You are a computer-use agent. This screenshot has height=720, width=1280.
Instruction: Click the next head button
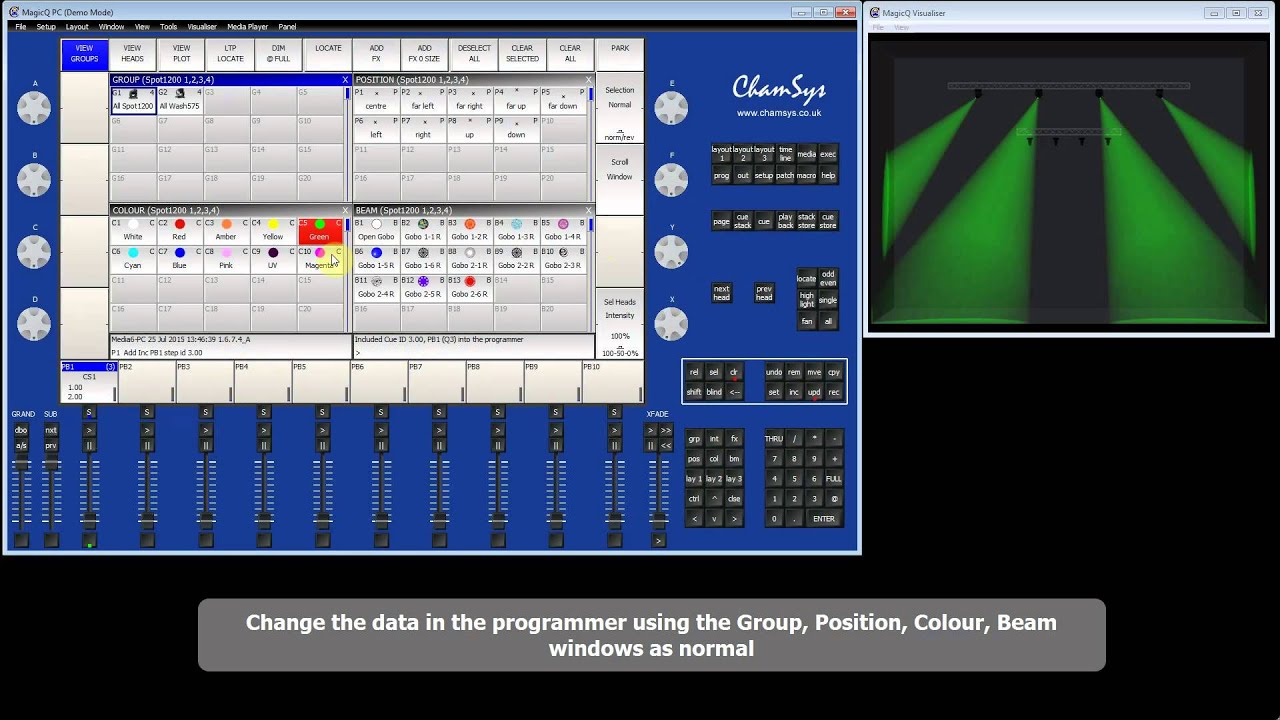pyautogui.click(x=722, y=293)
